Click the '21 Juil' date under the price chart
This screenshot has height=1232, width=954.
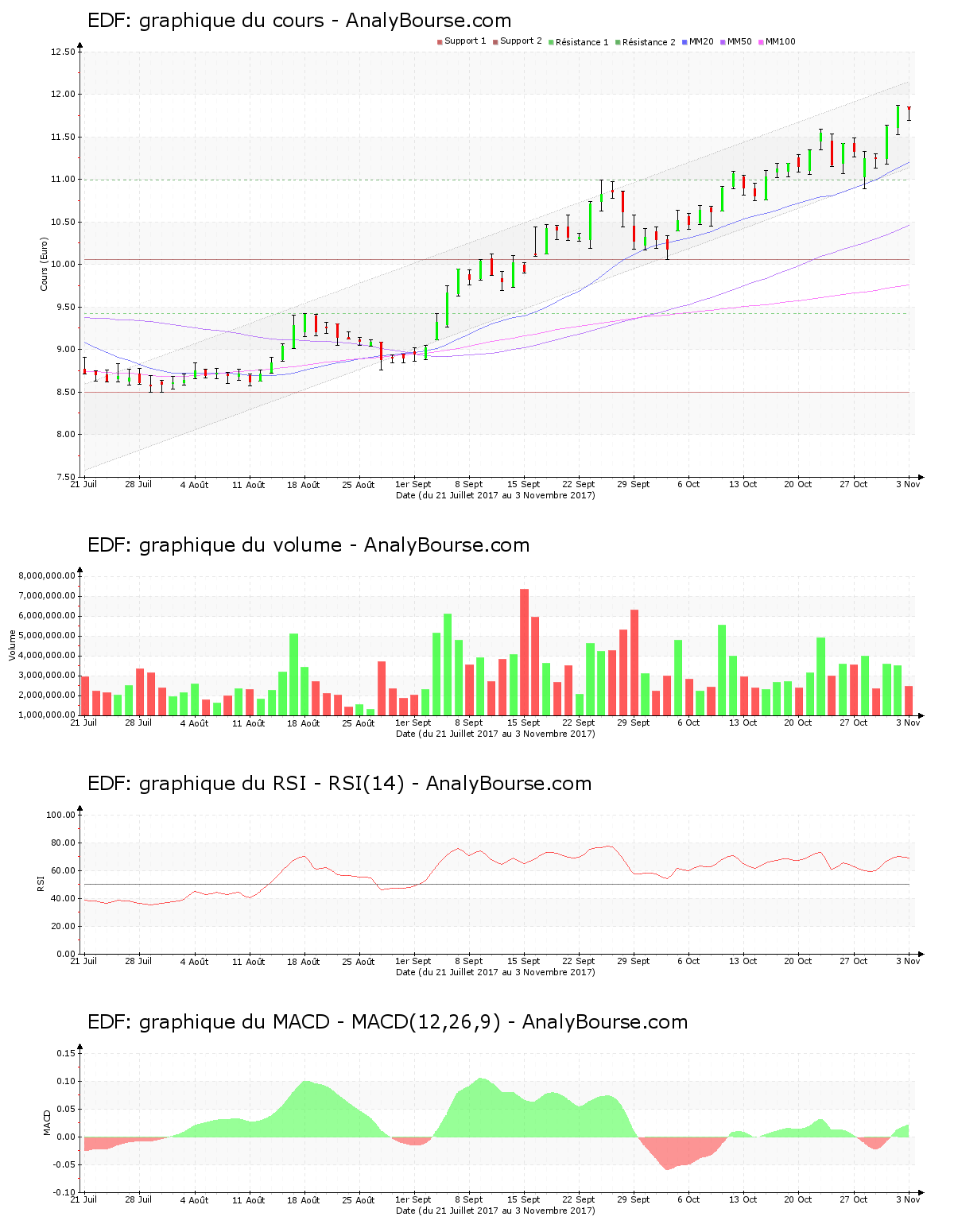click(83, 485)
